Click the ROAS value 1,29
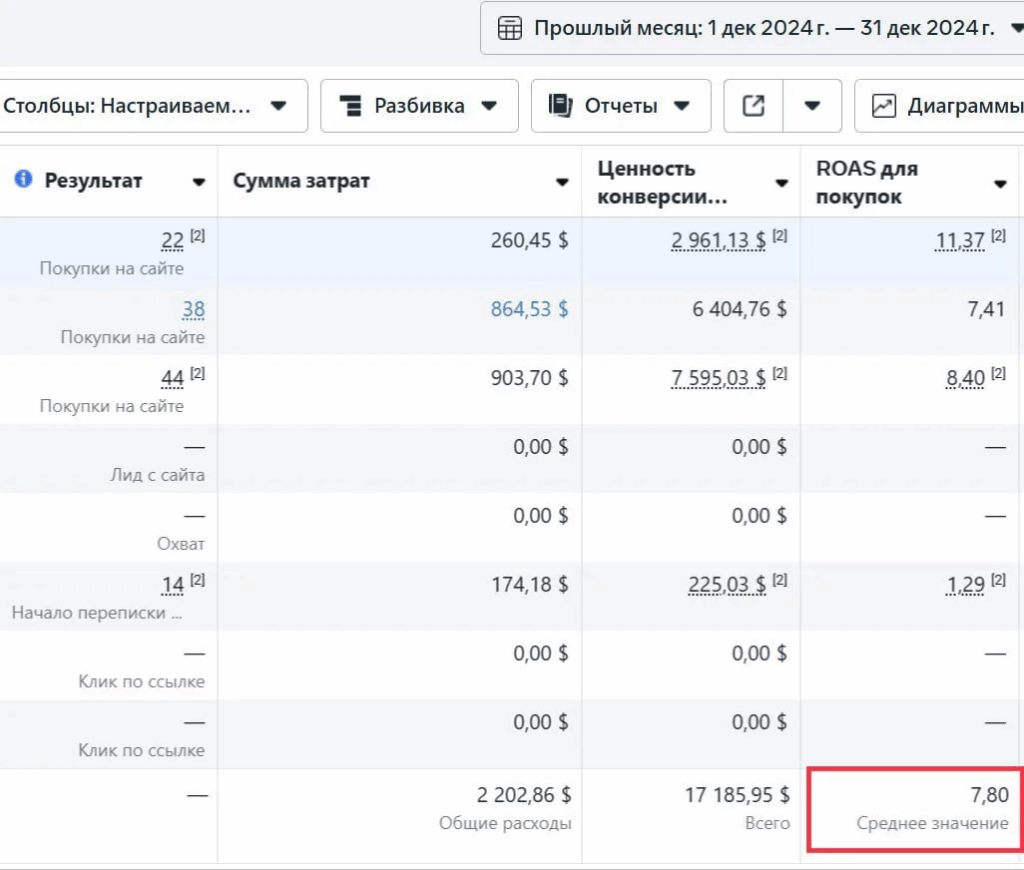This screenshot has width=1024, height=870. click(965, 585)
